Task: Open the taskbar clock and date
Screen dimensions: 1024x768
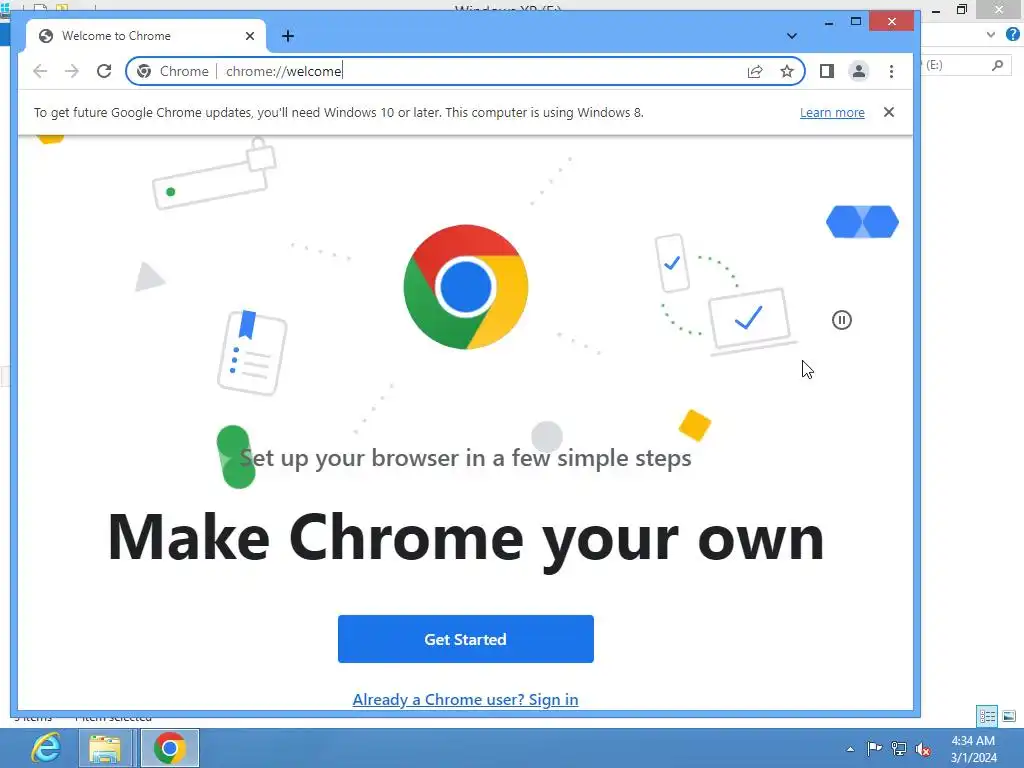Action: click(974, 748)
